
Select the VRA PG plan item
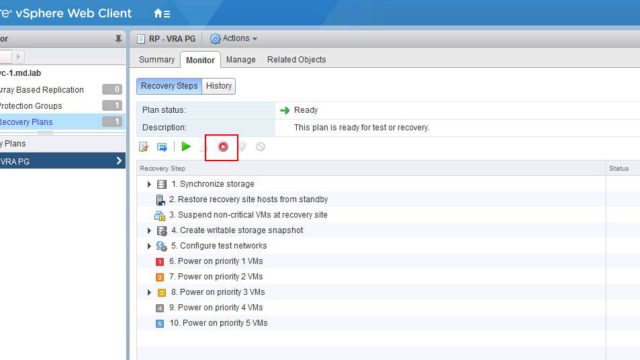[62, 161]
